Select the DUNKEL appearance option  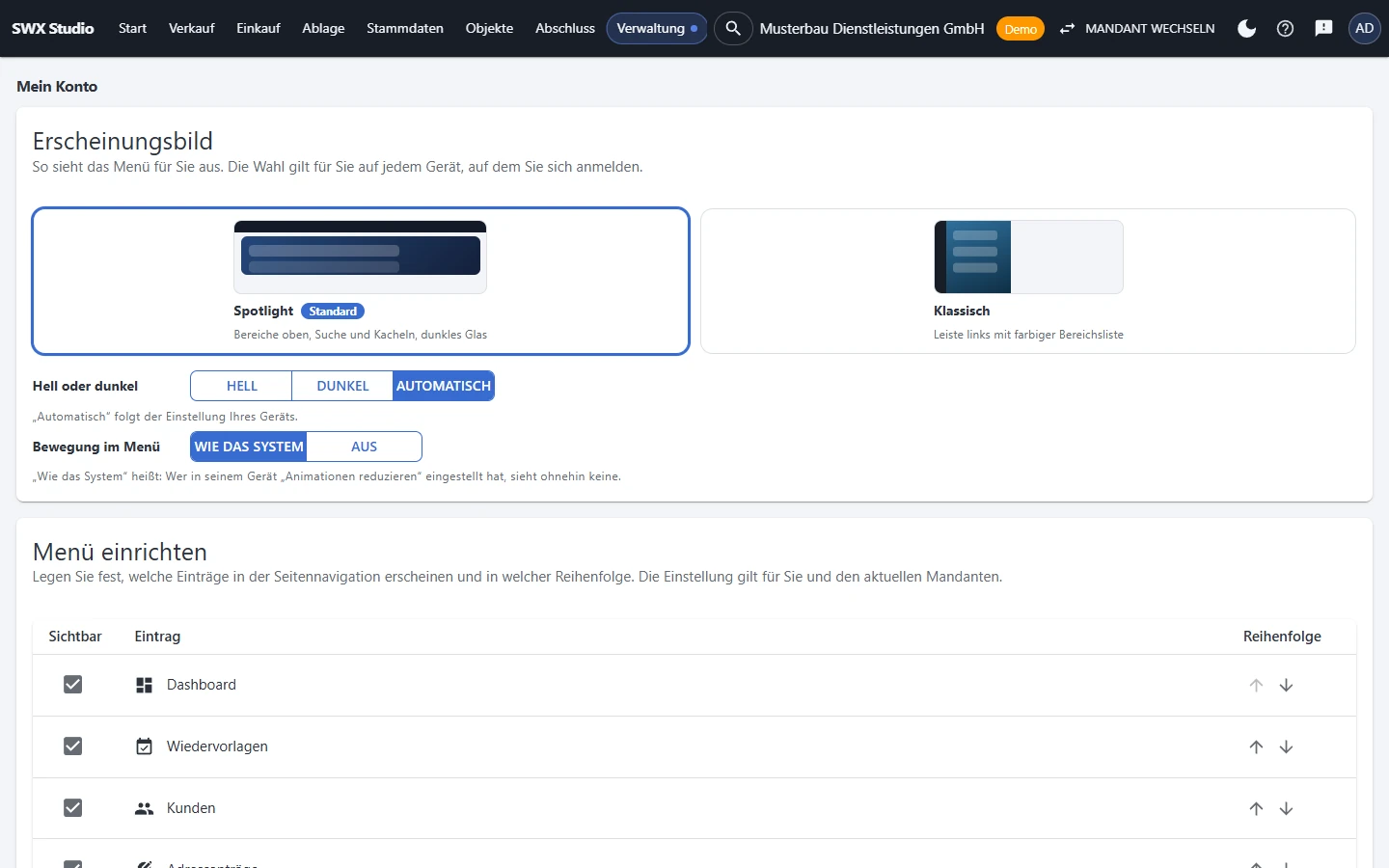[x=342, y=386]
